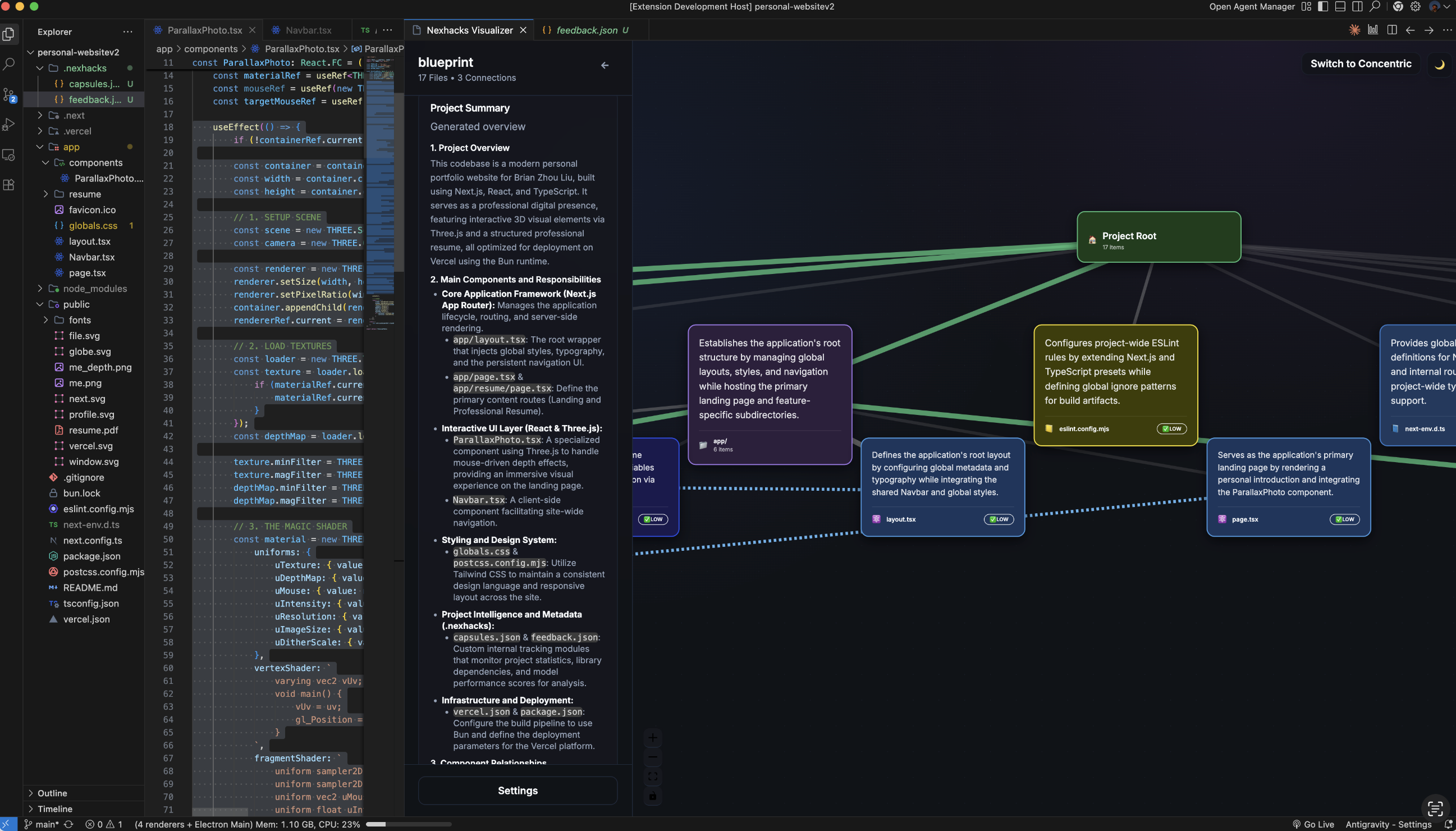Click the Switch to Concentric button

(x=1361, y=64)
